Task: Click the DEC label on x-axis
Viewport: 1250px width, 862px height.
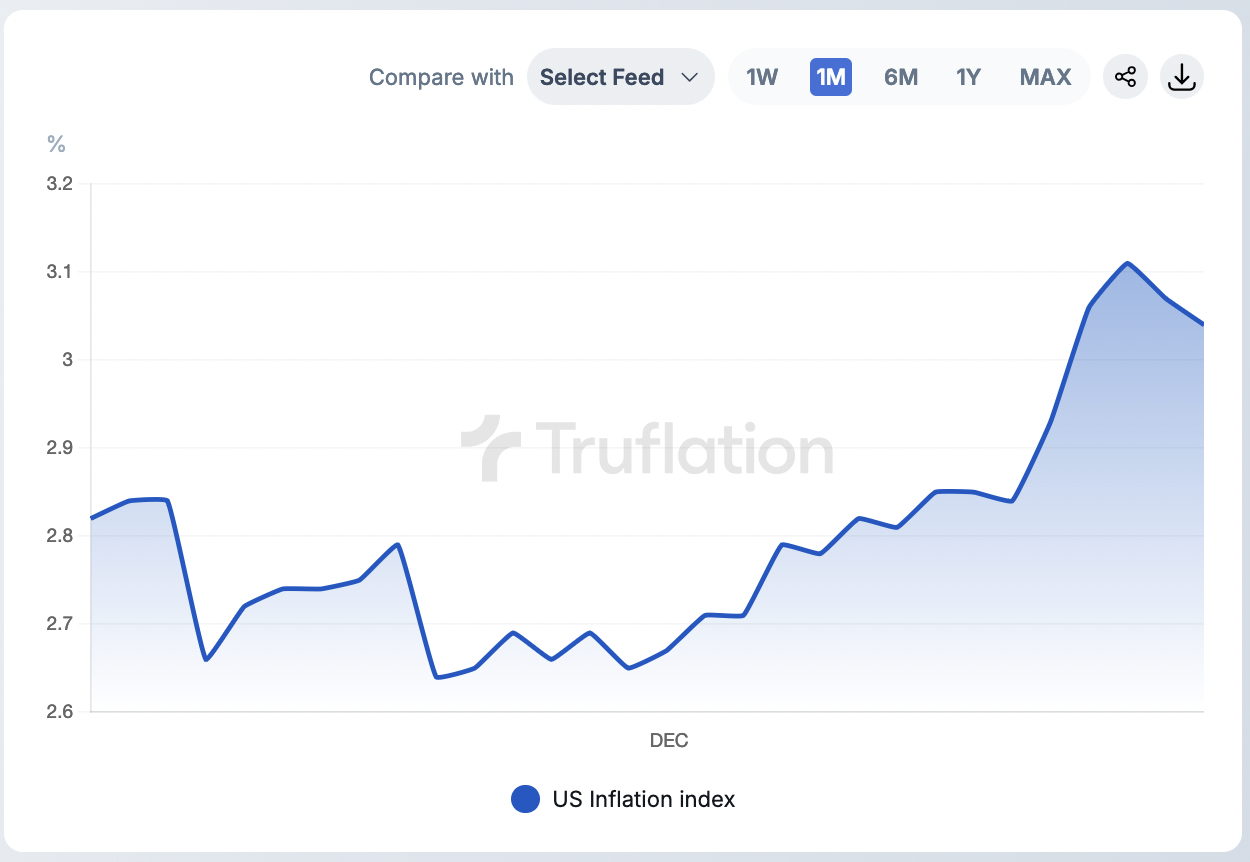Action: tap(669, 741)
